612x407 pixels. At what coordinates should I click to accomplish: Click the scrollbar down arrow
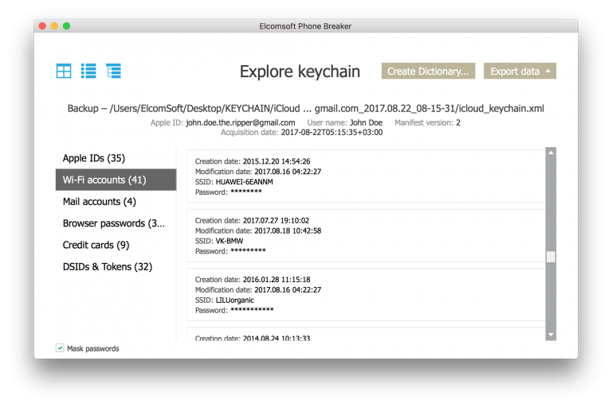click(551, 335)
